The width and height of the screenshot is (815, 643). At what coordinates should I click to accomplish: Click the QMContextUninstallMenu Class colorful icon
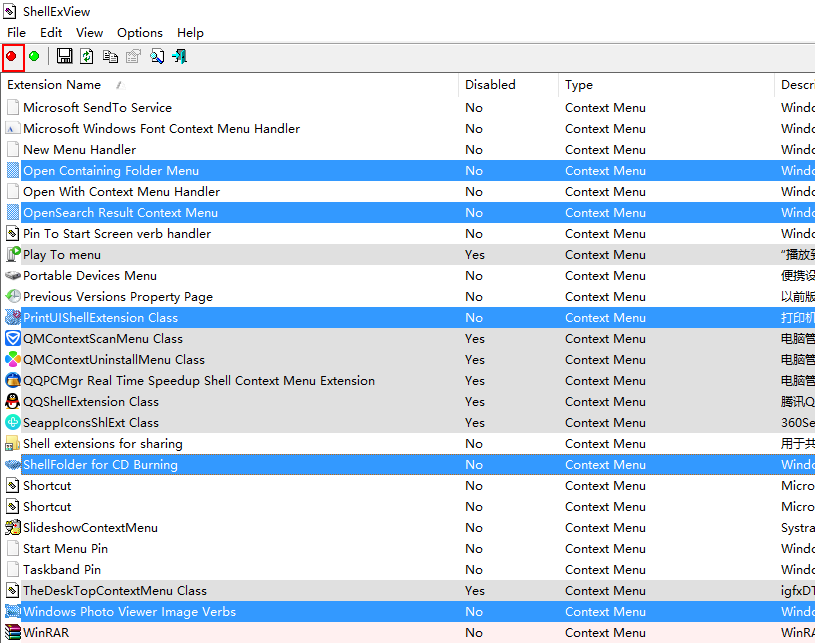[12, 360]
